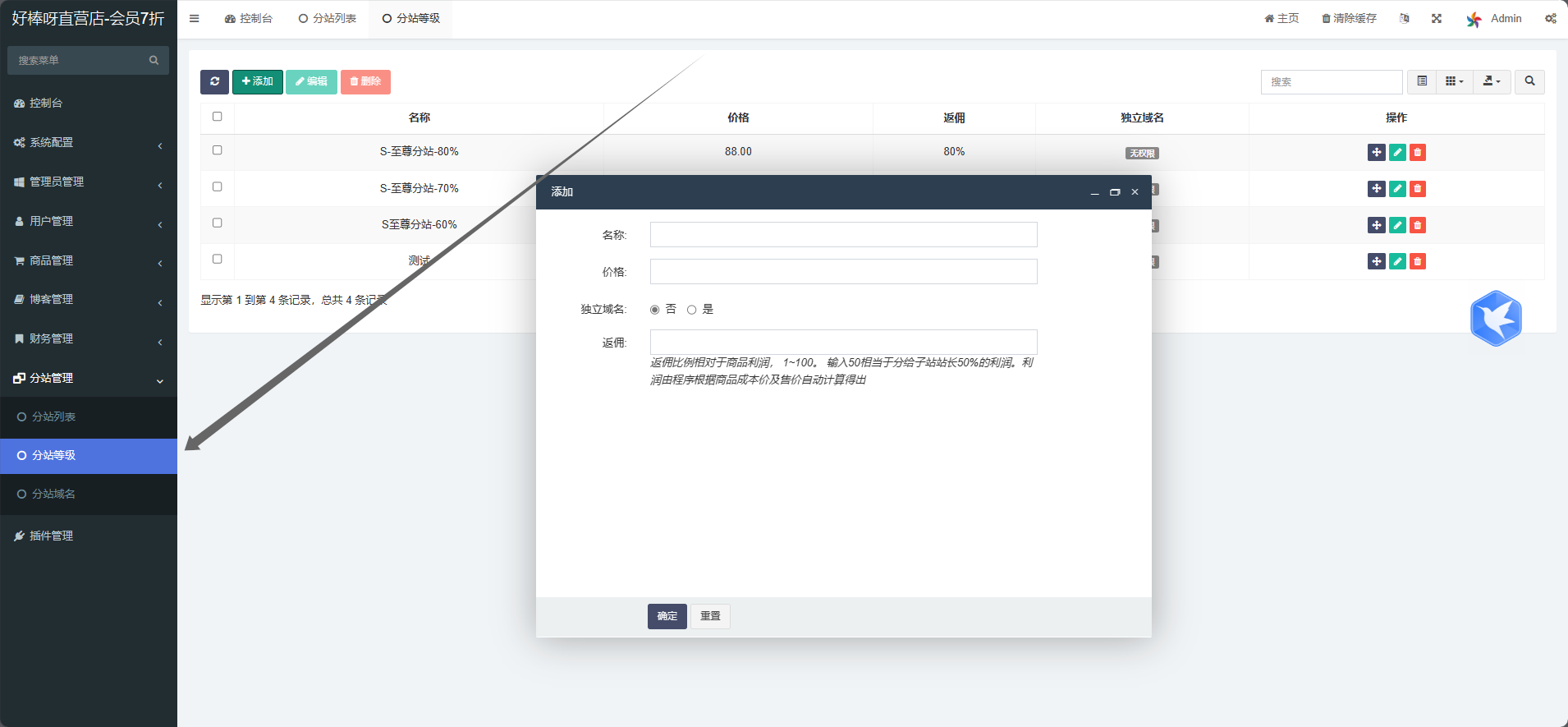Click the refresh icon button in table toolbar

(214, 81)
